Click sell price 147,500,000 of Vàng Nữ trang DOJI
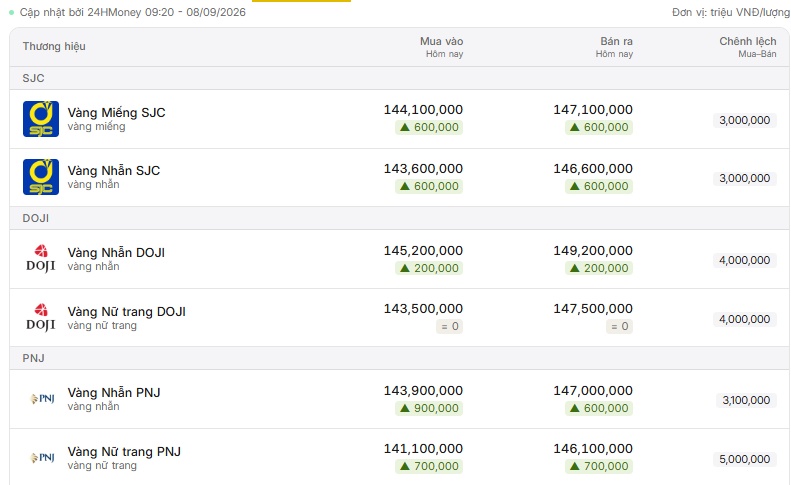The height and width of the screenshot is (485, 791). point(593,308)
